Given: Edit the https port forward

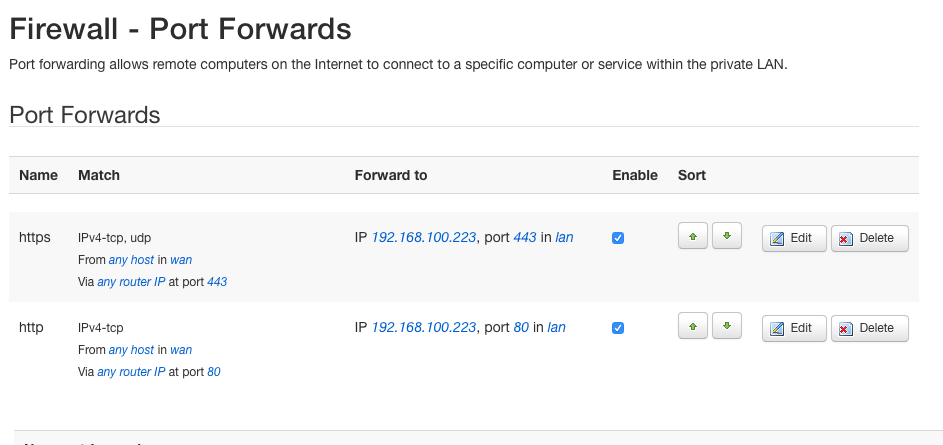Looking at the screenshot, I should tap(794, 239).
